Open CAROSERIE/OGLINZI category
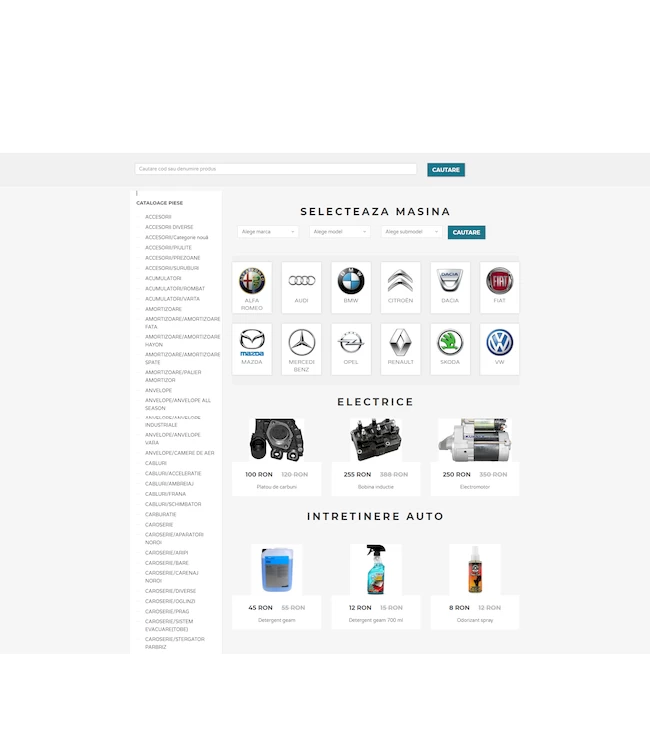The width and height of the screenshot is (650, 750). click(170, 601)
